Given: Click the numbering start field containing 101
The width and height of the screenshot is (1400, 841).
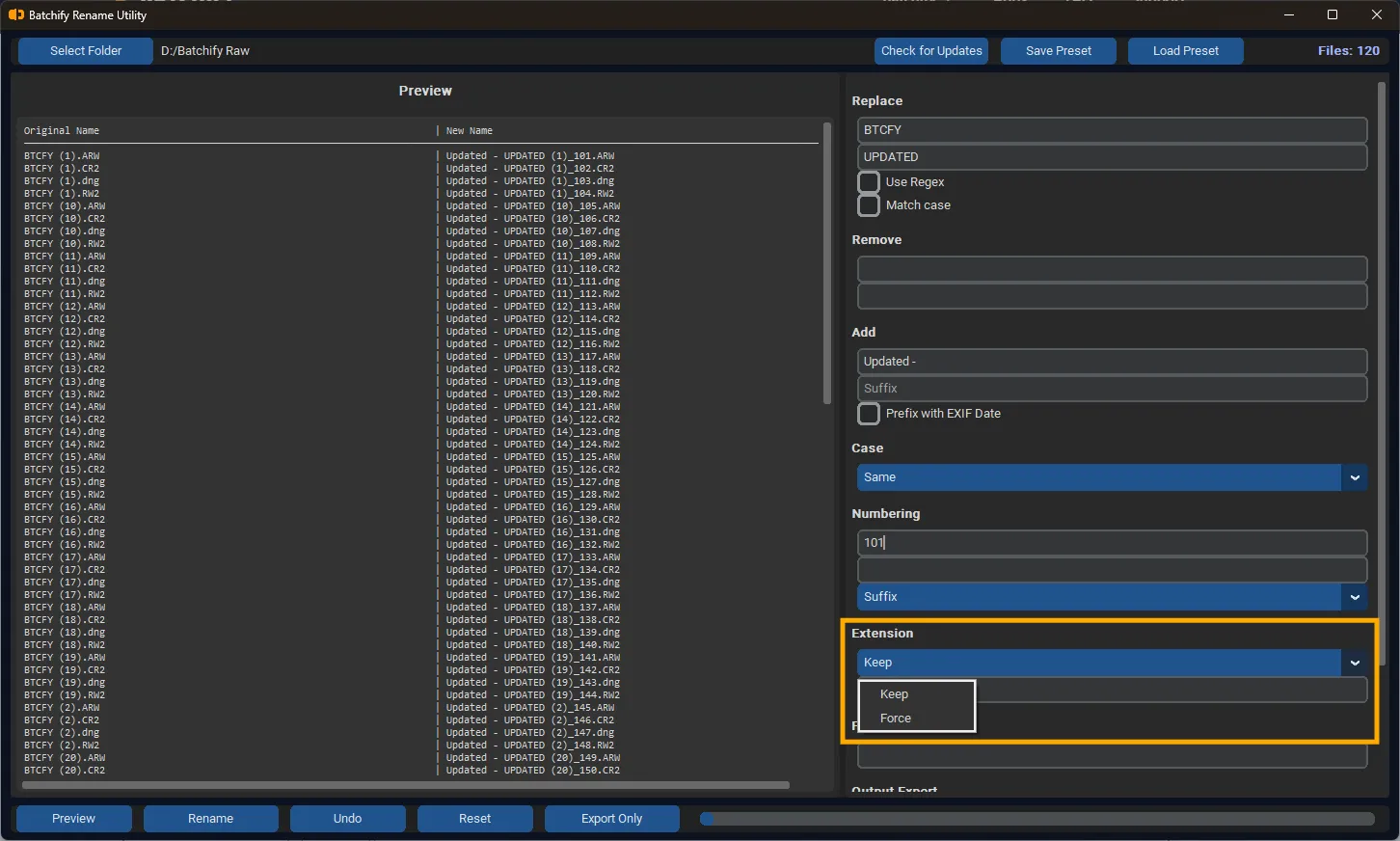Looking at the screenshot, I should point(1111,542).
